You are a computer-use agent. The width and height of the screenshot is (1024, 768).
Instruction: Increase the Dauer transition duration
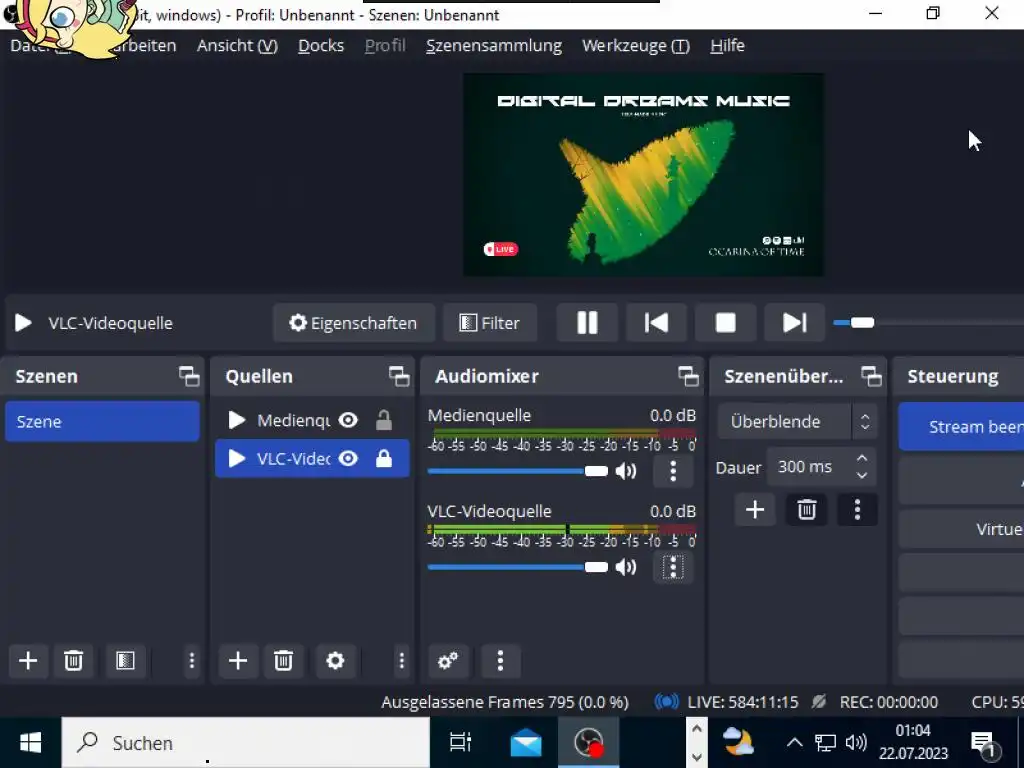862,458
